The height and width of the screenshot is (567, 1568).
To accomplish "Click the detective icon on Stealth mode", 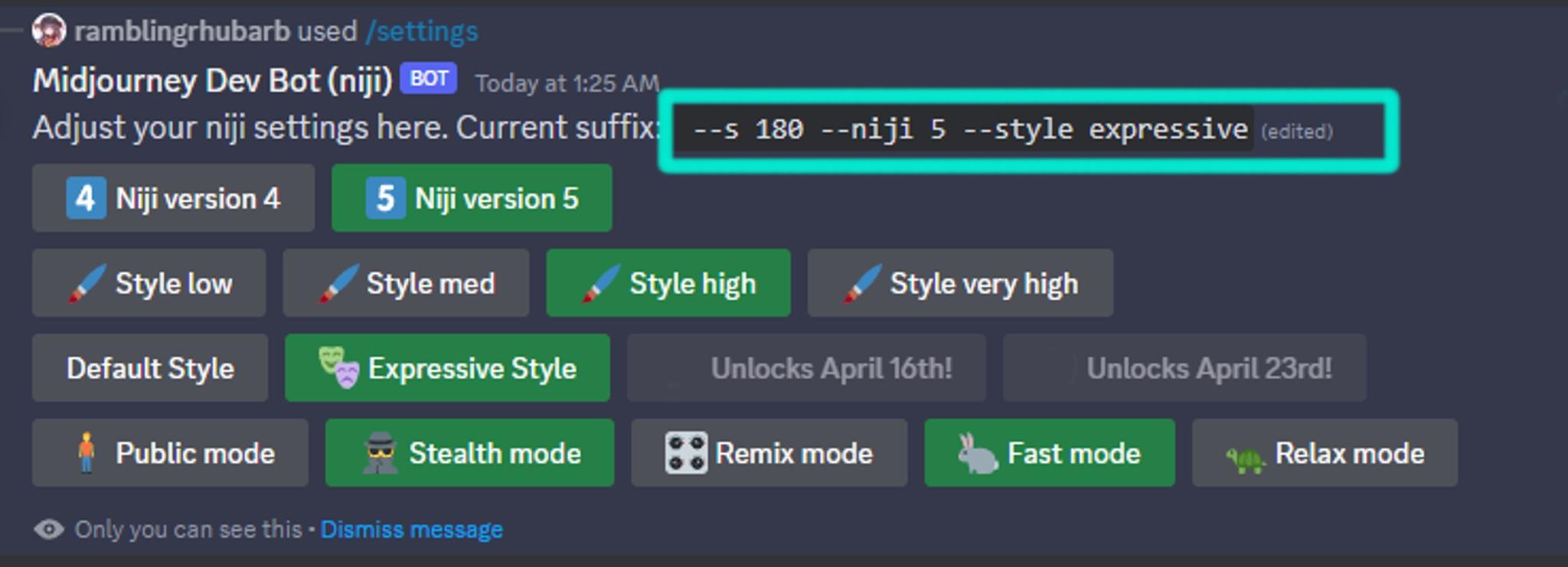I will [380, 453].
